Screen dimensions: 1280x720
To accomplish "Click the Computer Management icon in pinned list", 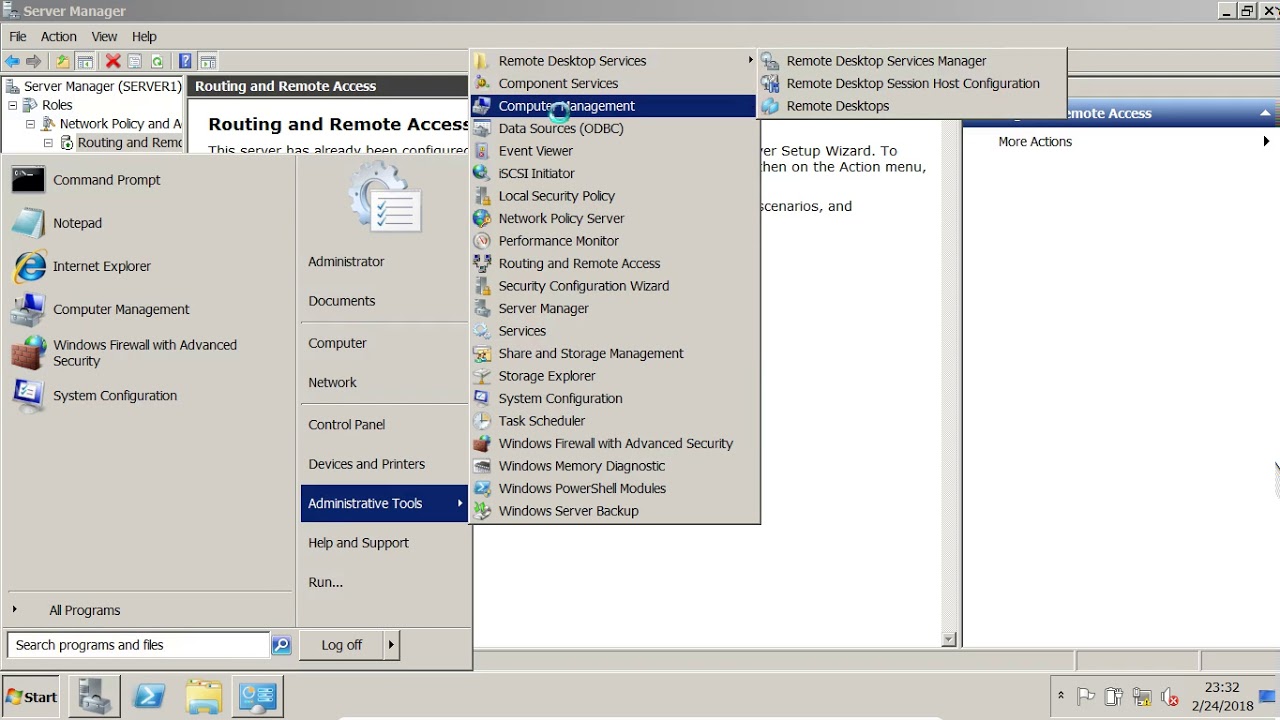I will [x=28, y=309].
